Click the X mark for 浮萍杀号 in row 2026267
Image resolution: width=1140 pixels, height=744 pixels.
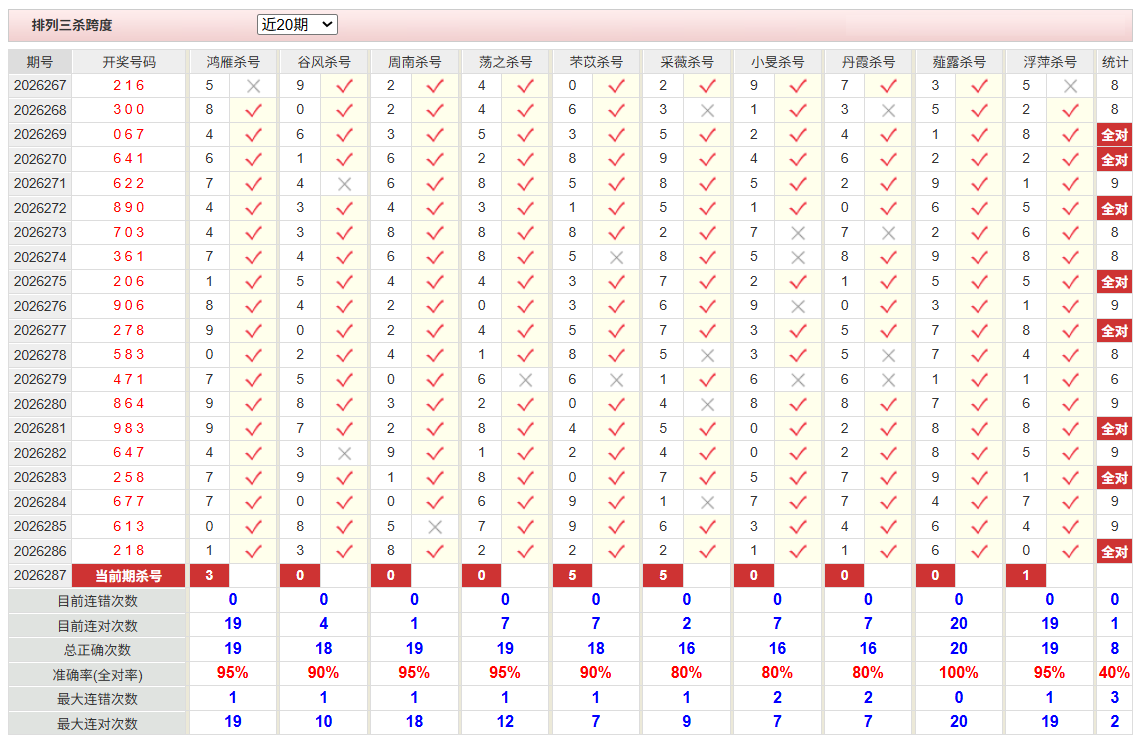[x=1070, y=87]
